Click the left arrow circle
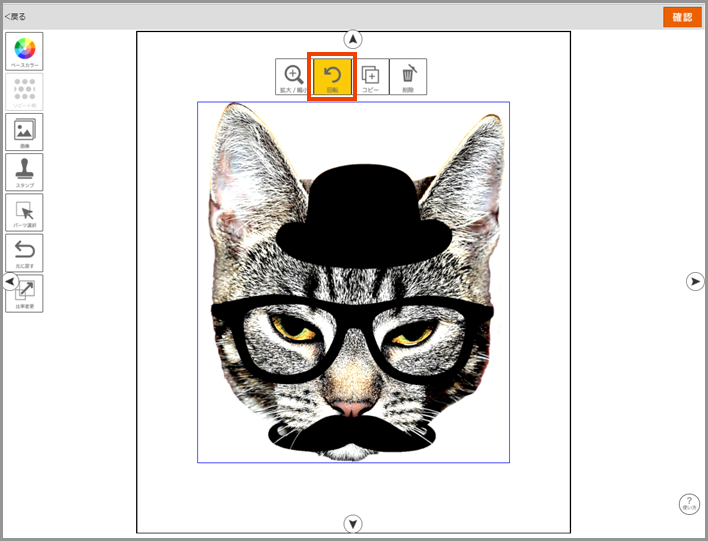This screenshot has width=708, height=541. [x=10, y=281]
